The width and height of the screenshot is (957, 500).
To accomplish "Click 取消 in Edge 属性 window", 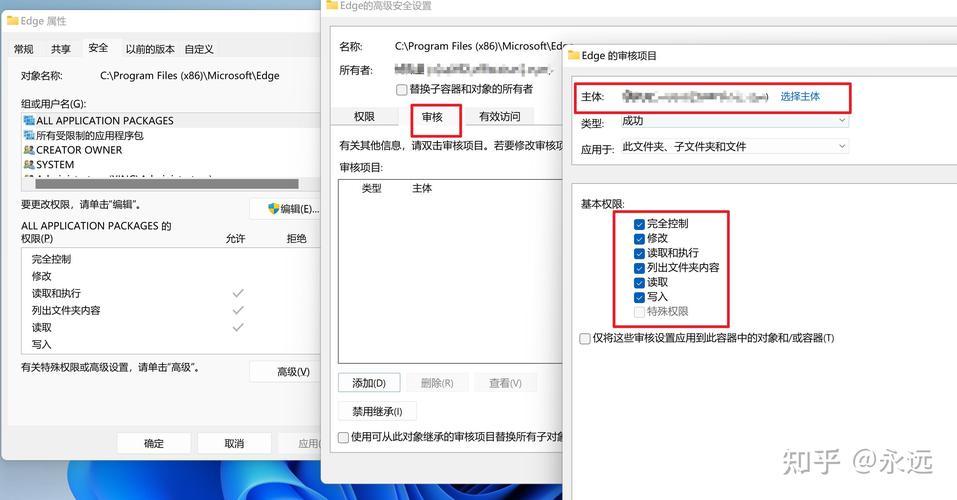I will point(234,443).
